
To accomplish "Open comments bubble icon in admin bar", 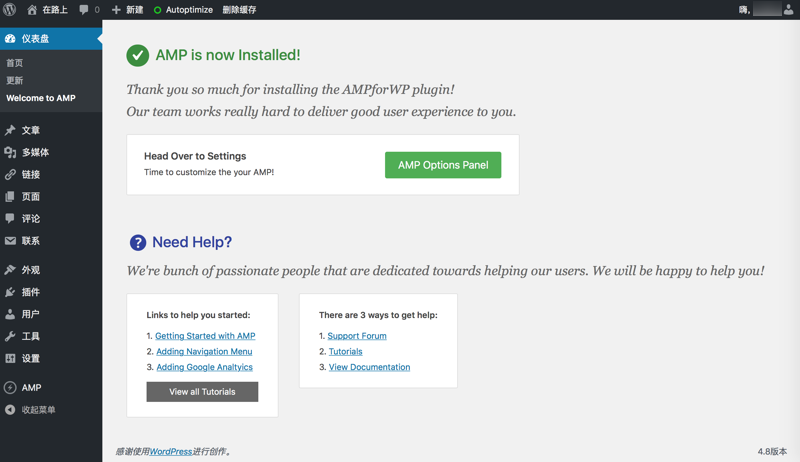I will coord(84,10).
